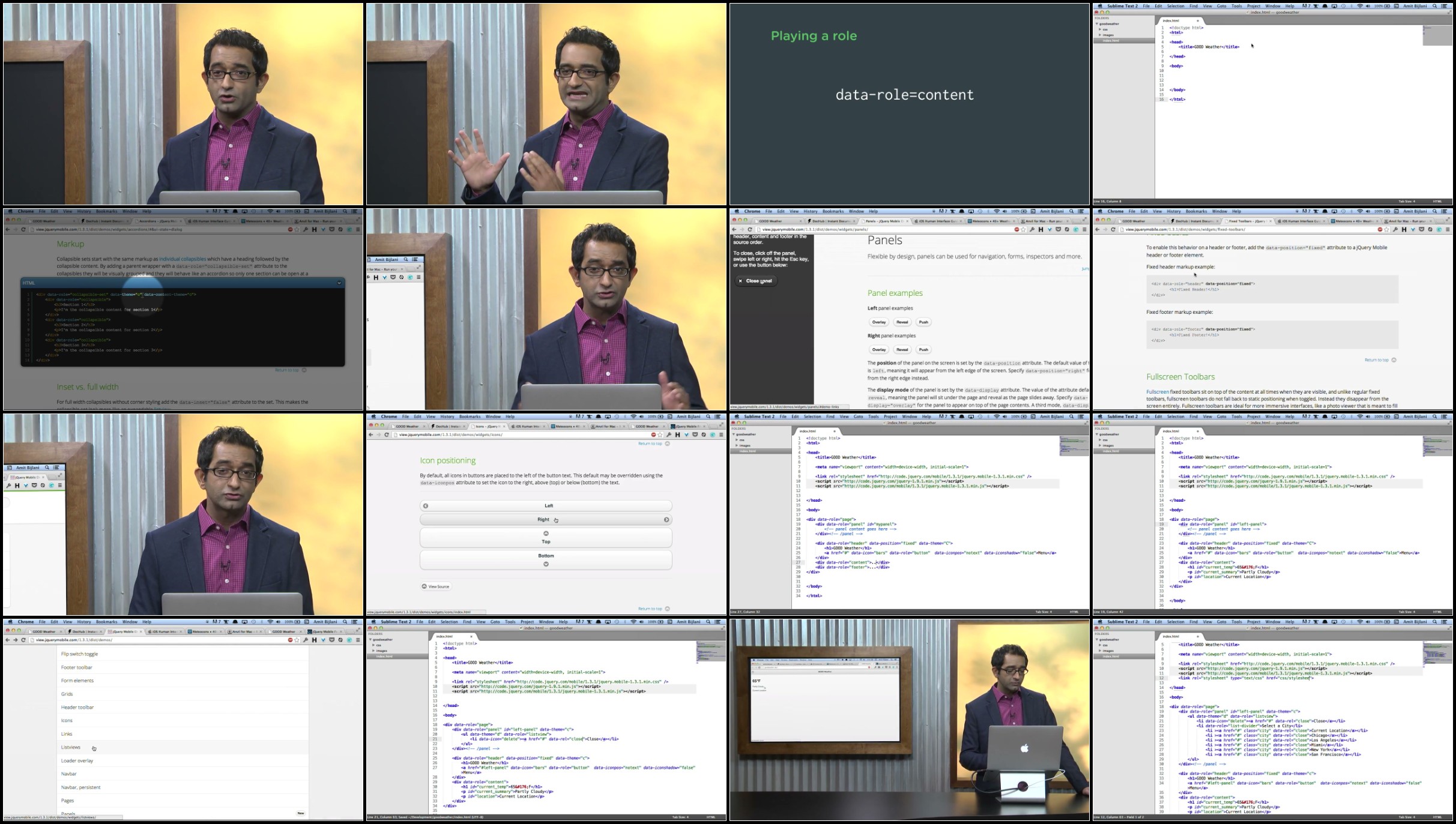The width and height of the screenshot is (1456, 824).
Task: Expand images folder, Sublime frame at Line 12, Column 83
Action: 1100,651
